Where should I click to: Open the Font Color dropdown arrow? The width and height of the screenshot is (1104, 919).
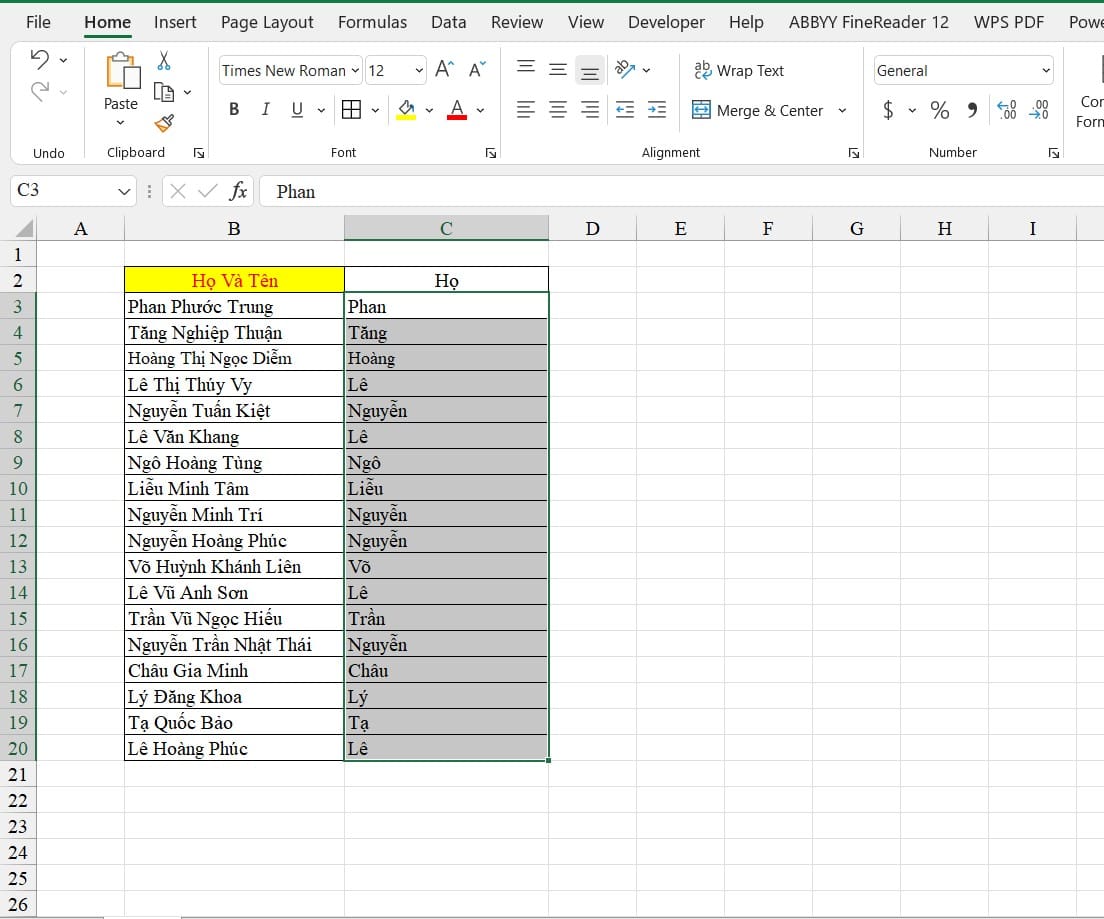480,110
